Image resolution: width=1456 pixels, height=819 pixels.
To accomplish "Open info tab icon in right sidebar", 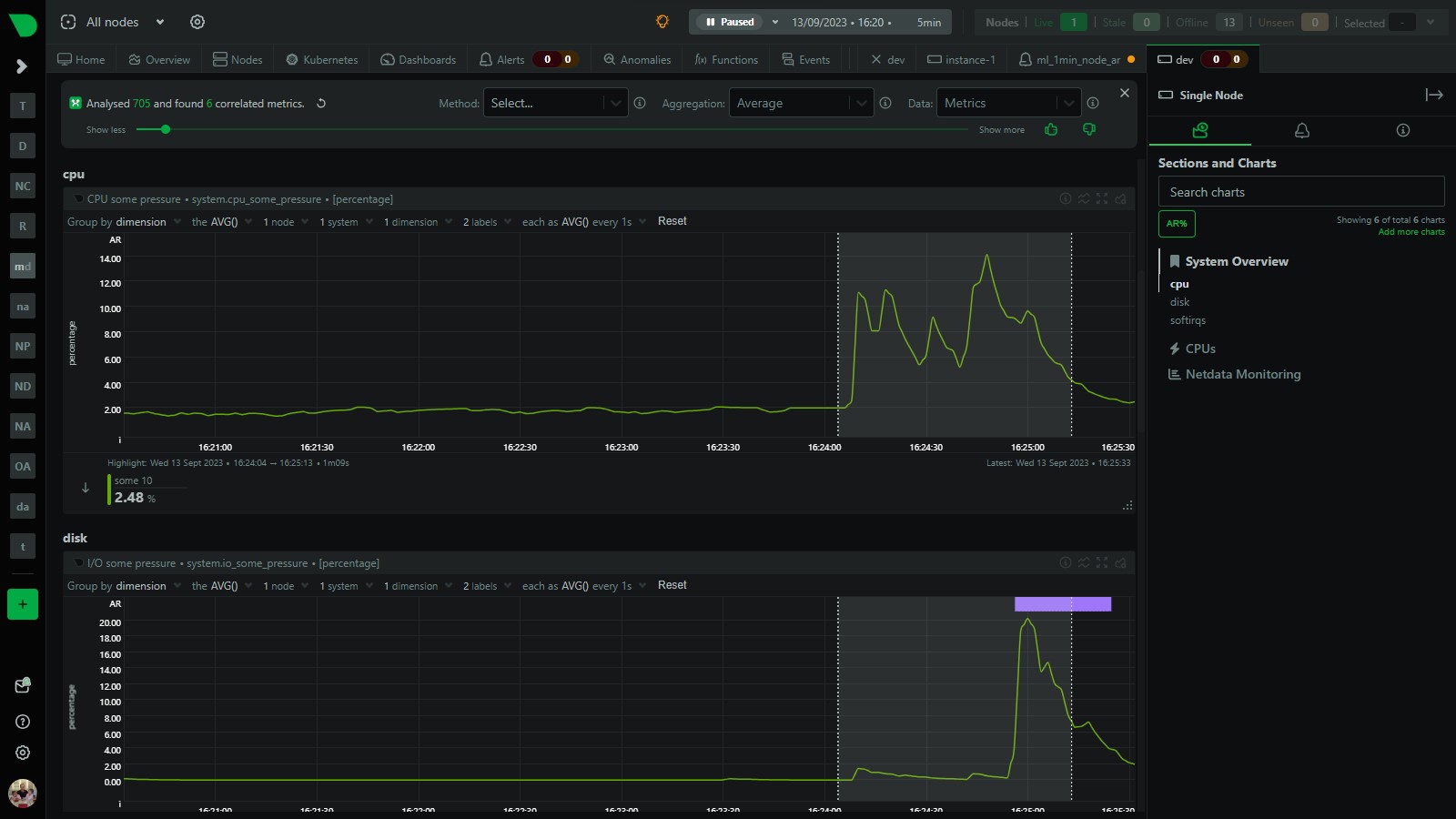I will tap(1403, 130).
